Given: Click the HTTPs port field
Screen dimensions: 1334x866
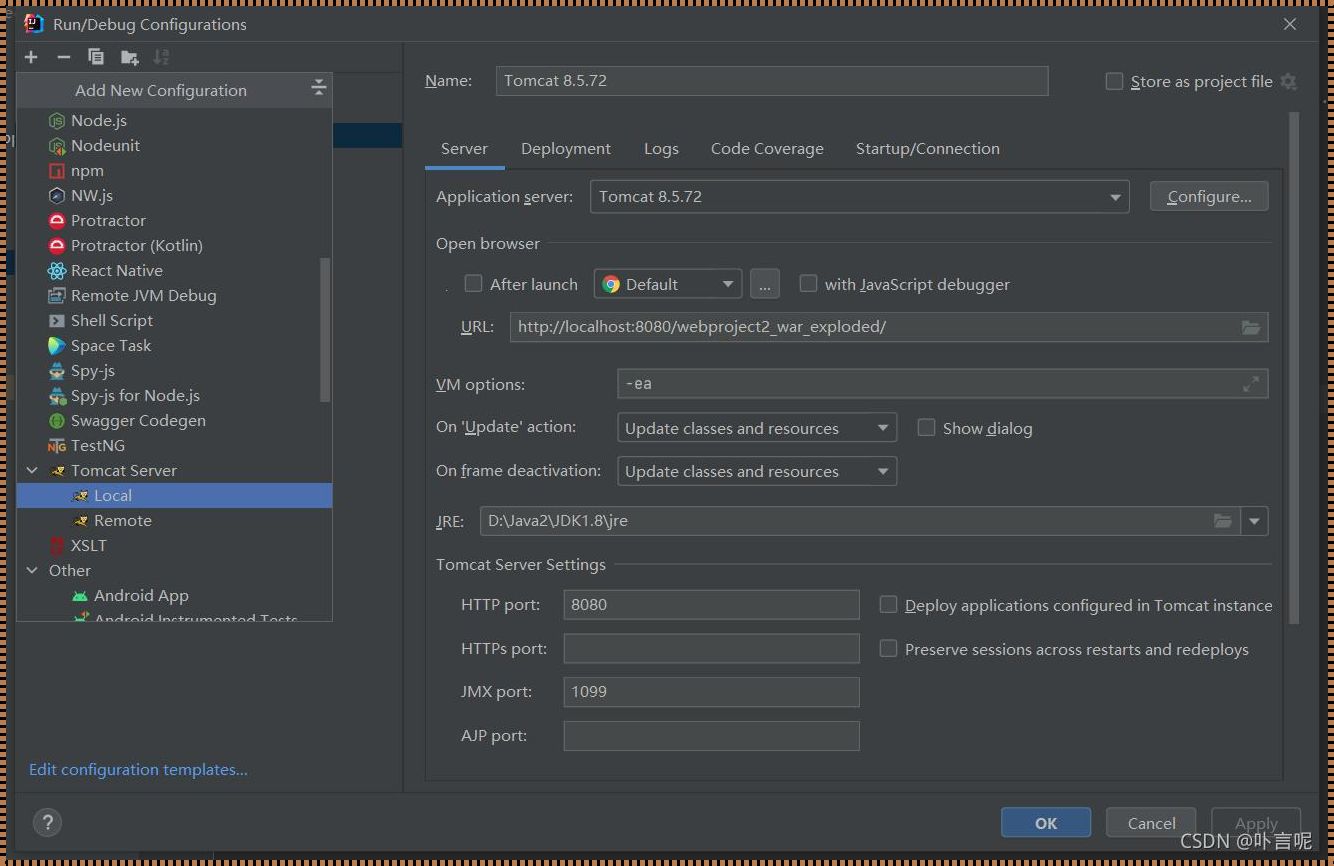Looking at the screenshot, I should [x=711, y=648].
